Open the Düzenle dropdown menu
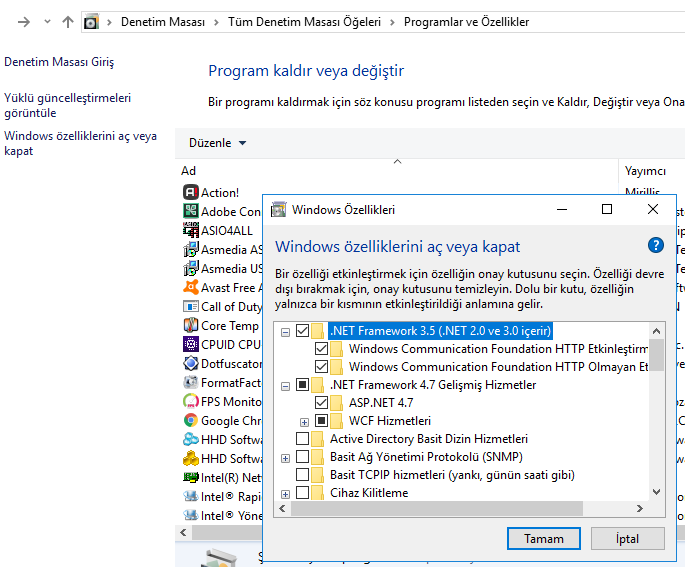The width and height of the screenshot is (685, 567). [218, 143]
